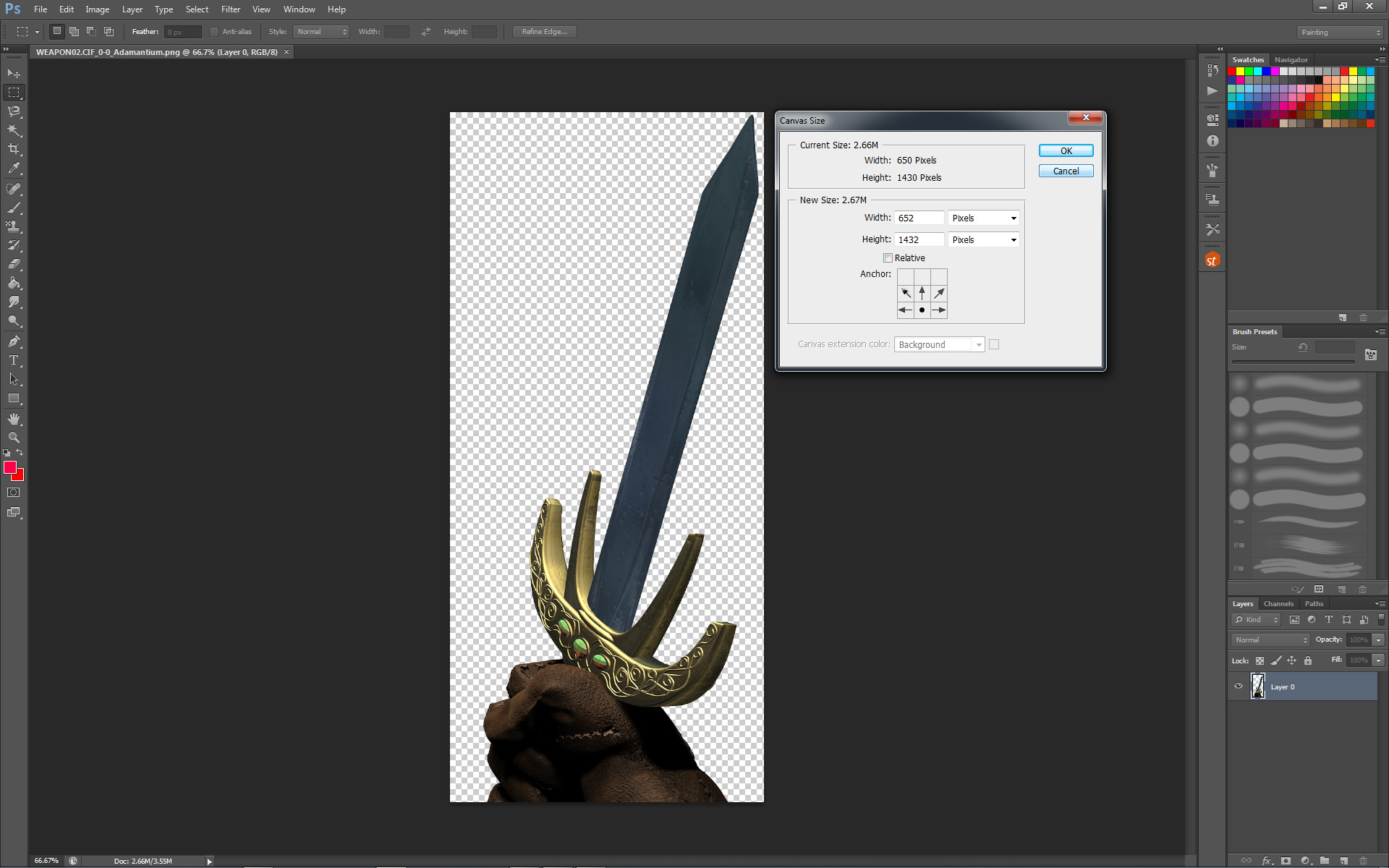Click OK in Canvas Size dialog

[1066, 150]
